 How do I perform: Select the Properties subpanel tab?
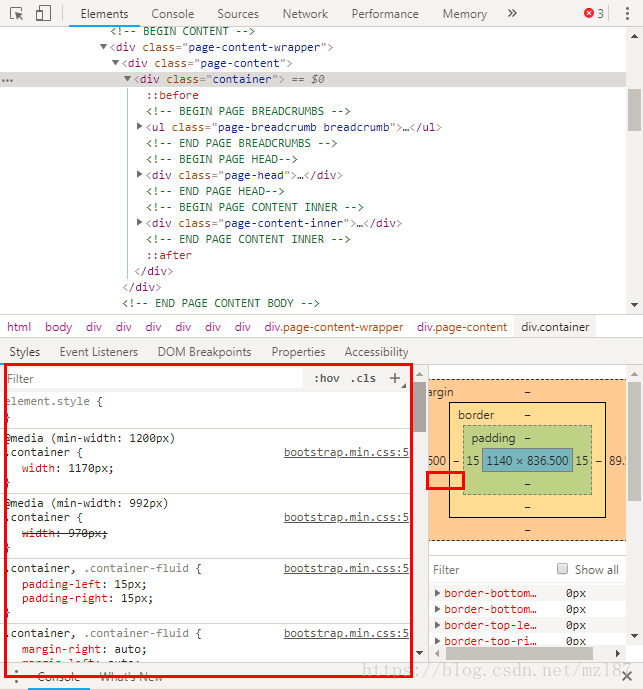pyautogui.click(x=298, y=352)
